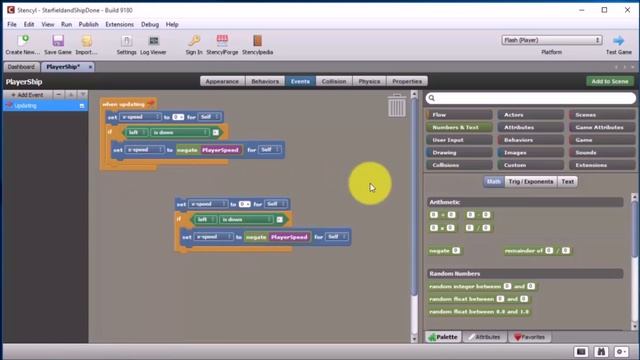
Task: Click the move event down arrow
Action: 82,95
